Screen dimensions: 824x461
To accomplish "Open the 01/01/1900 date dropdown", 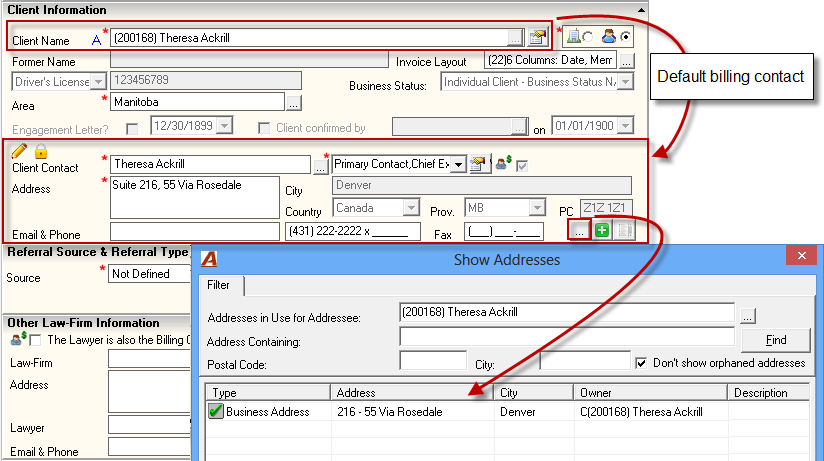I will coord(625,126).
